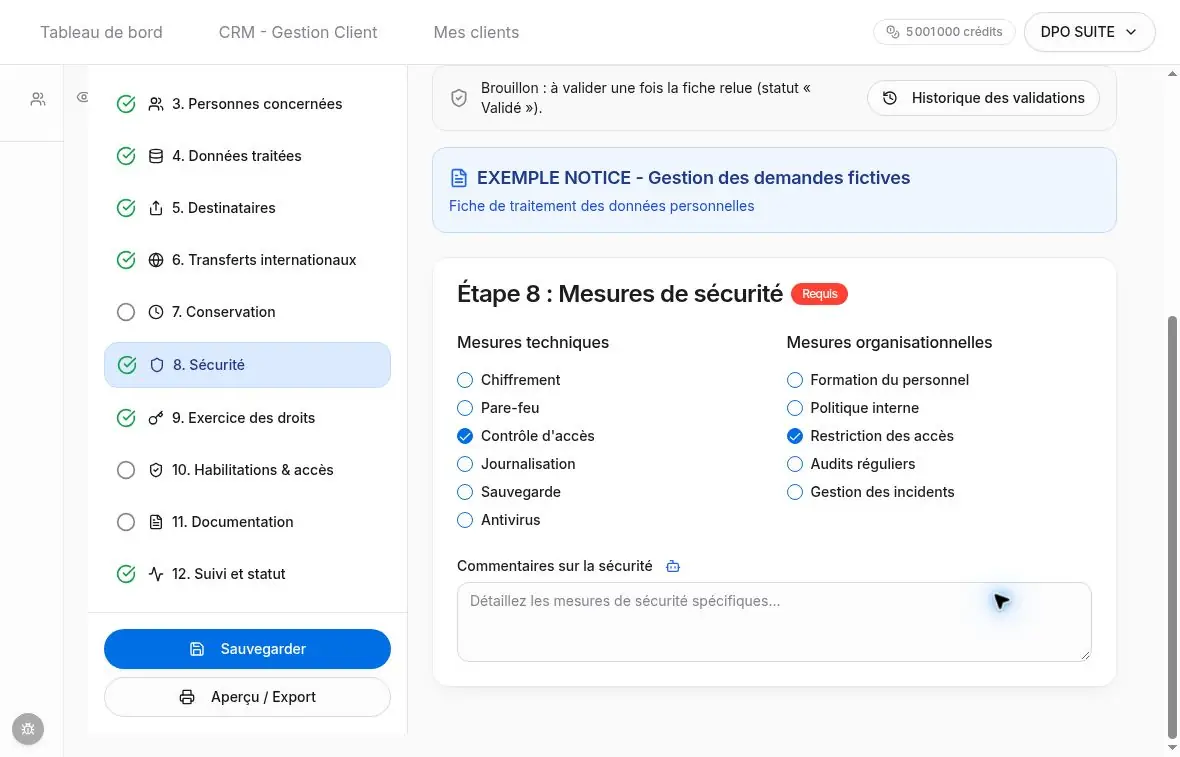The height and width of the screenshot is (757, 1180).
Task: Enable the Antivirus checkbox
Action: click(465, 520)
